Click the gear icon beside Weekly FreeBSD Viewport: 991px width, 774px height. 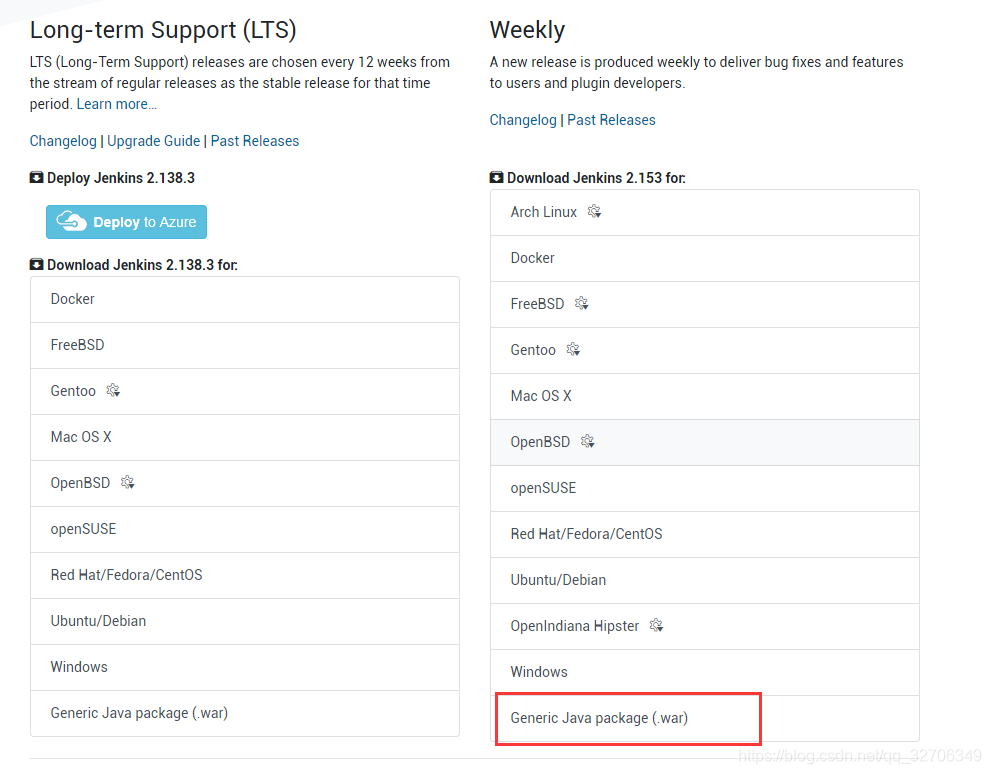(x=581, y=304)
